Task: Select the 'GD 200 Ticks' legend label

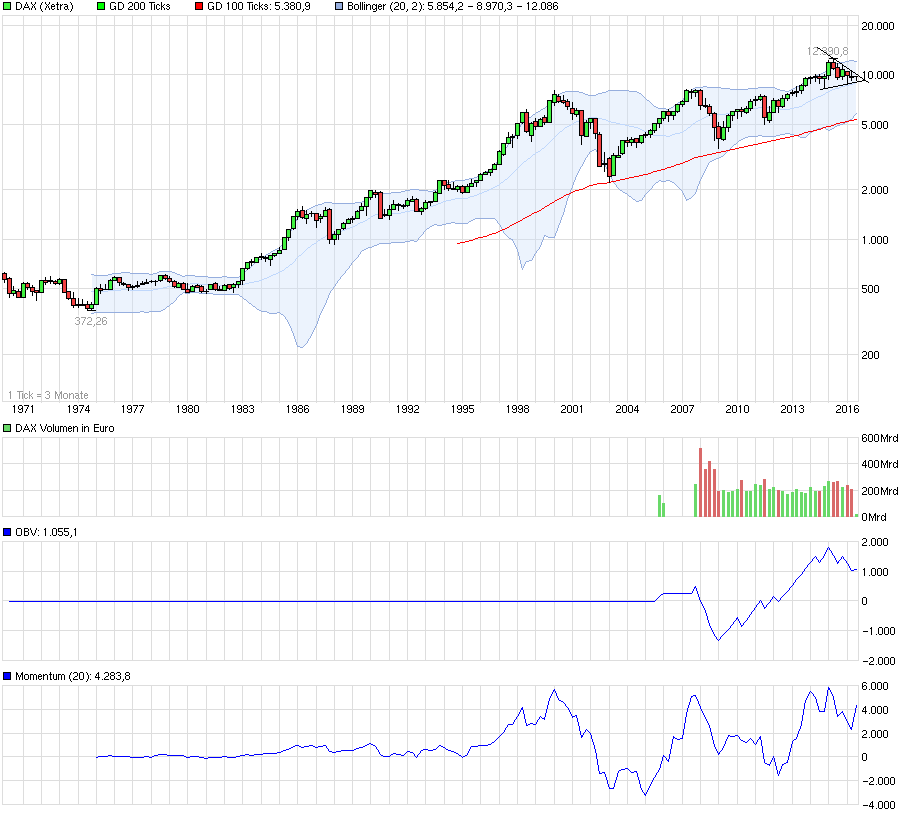Action: pos(139,6)
